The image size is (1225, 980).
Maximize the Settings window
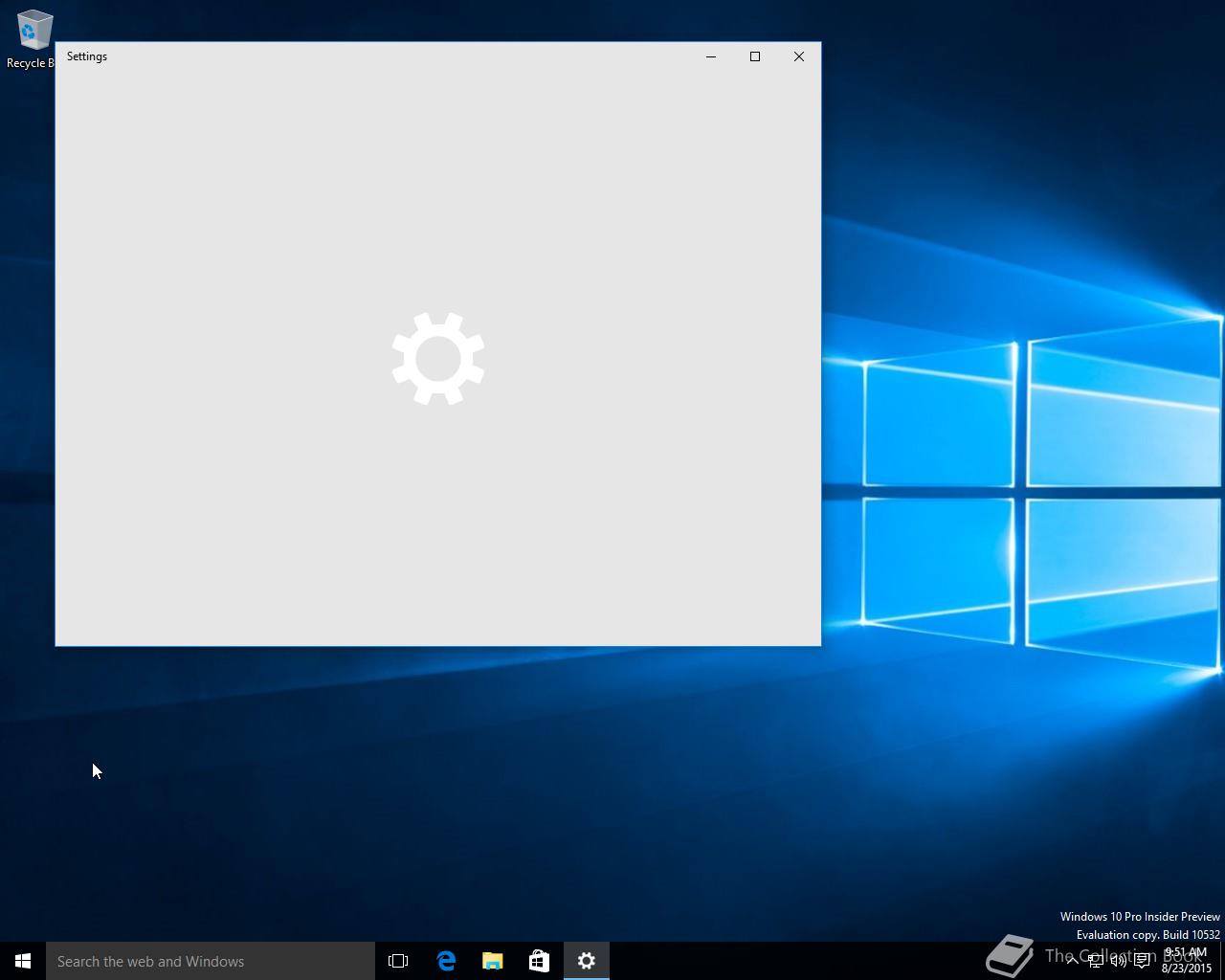pyautogui.click(x=755, y=56)
